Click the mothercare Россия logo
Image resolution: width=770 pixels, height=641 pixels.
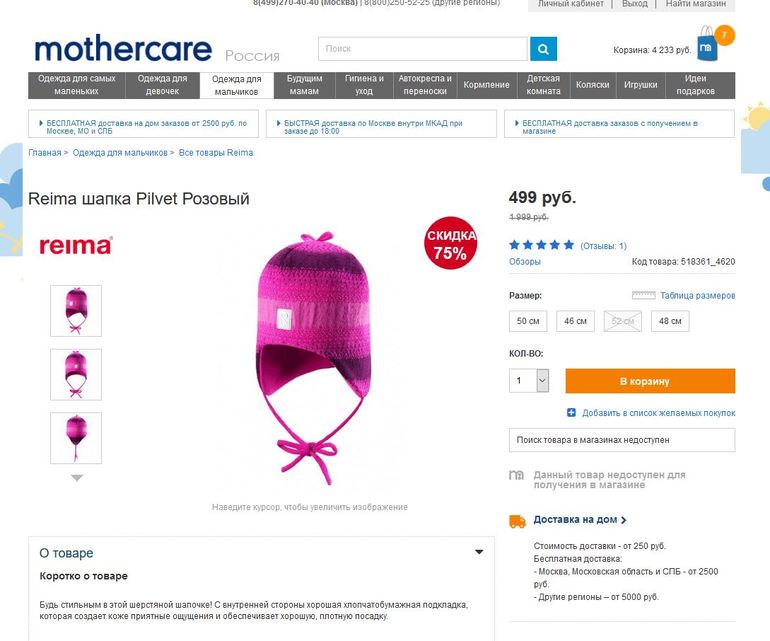point(157,50)
